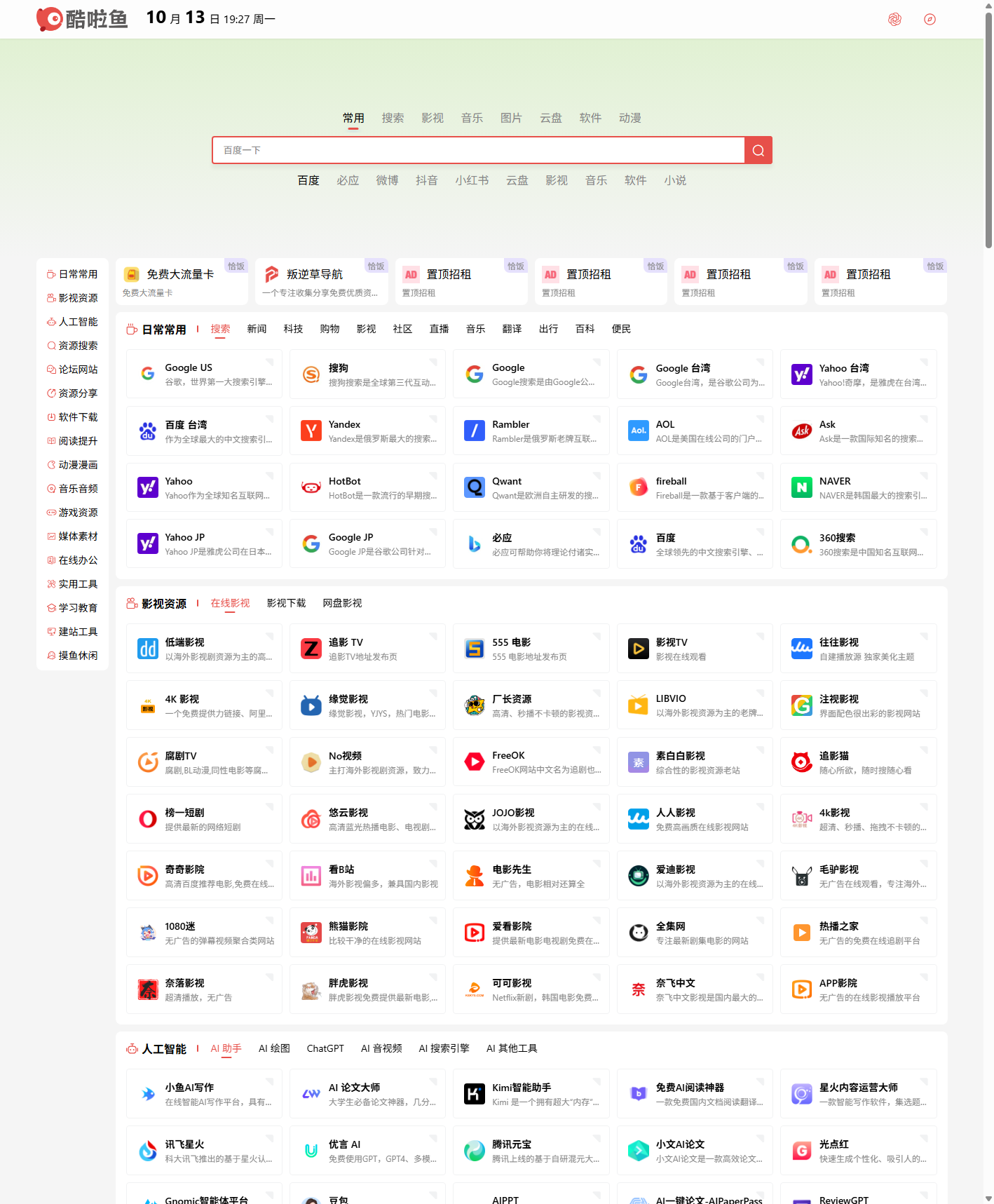Jump to 人工智能 in the sidebar
Image resolution: width=994 pixels, height=1204 pixels.
coord(72,322)
